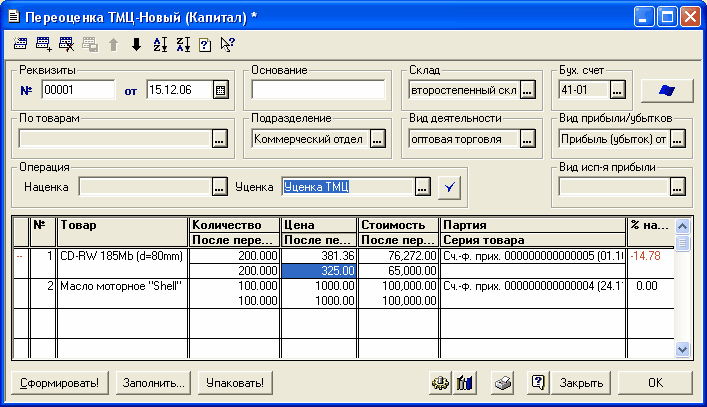Open the Бух. счет selection button

click(x=617, y=91)
